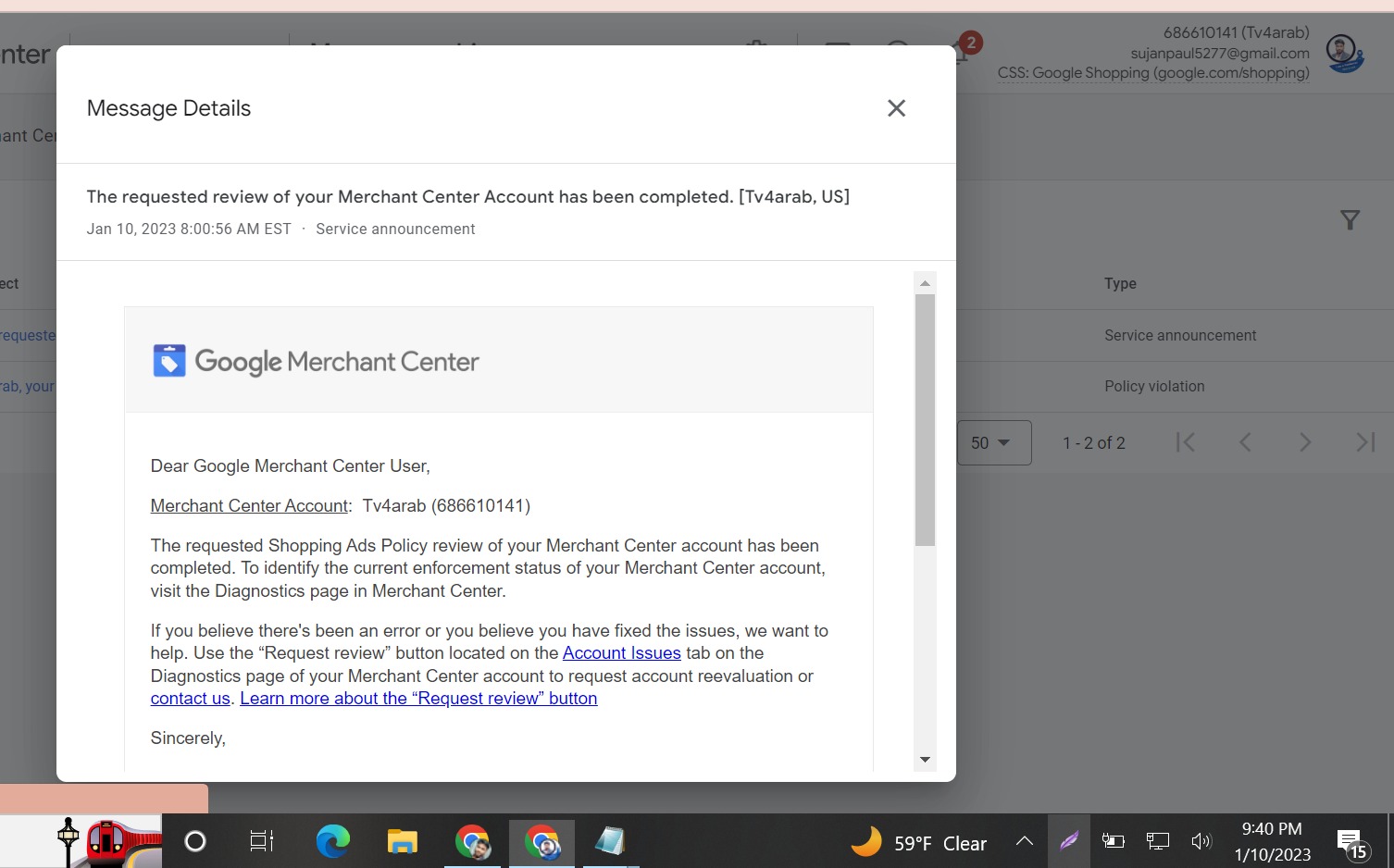1394x868 pixels.
Task: Go to last page of messages
Action: (1365, 443)
